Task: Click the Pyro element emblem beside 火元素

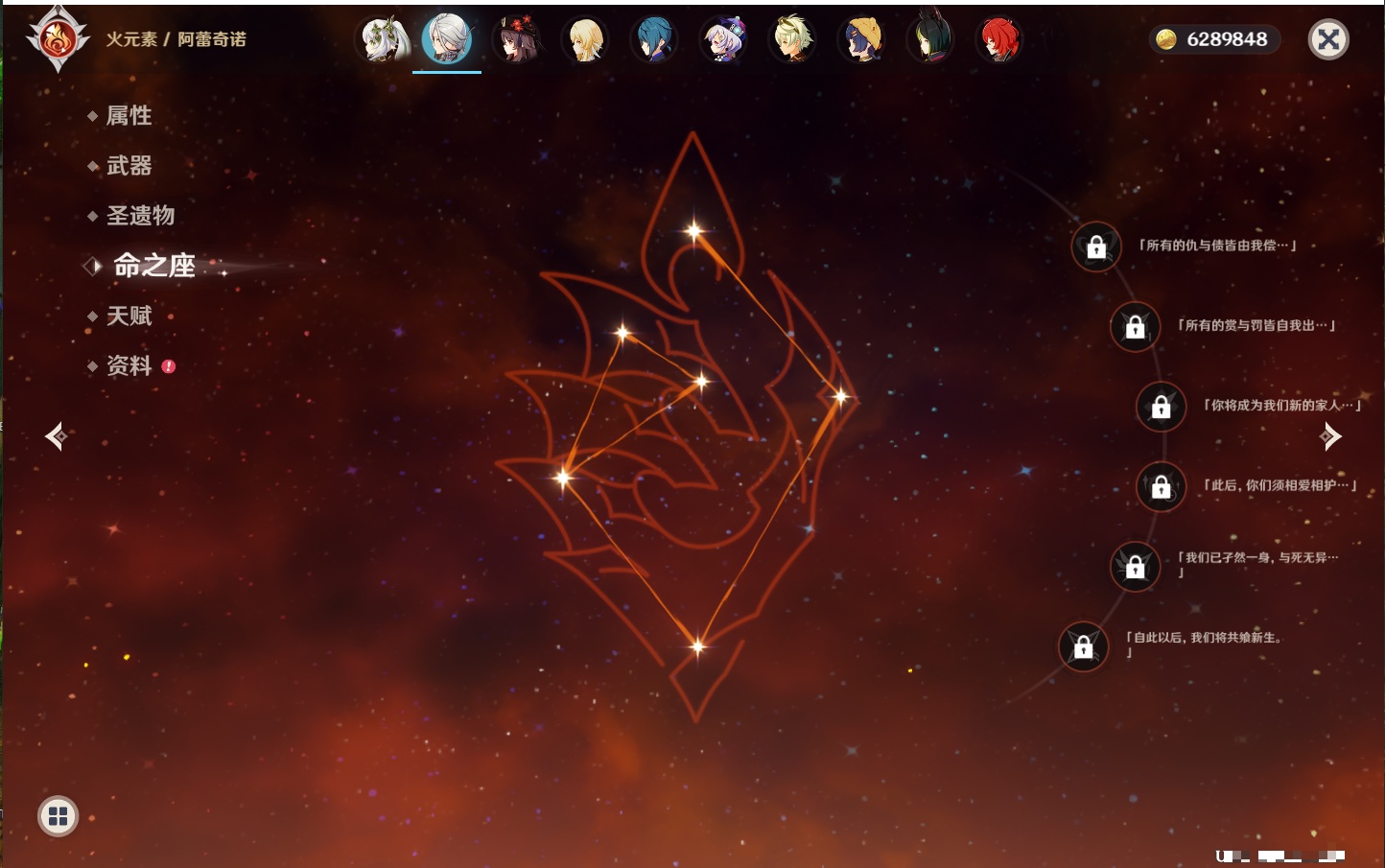Action: 58,39
